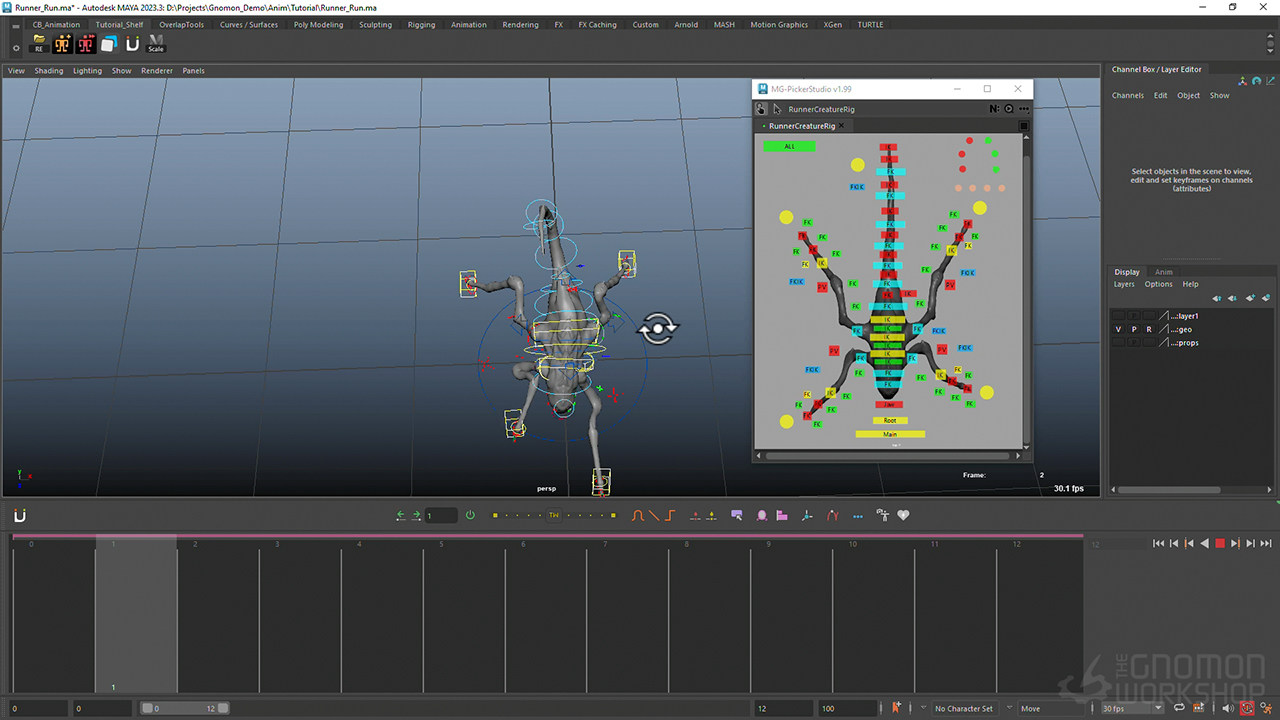1280x720 pixels.
Task: Enable the TW toggle in the timeline toolbar
Action: 554,515
